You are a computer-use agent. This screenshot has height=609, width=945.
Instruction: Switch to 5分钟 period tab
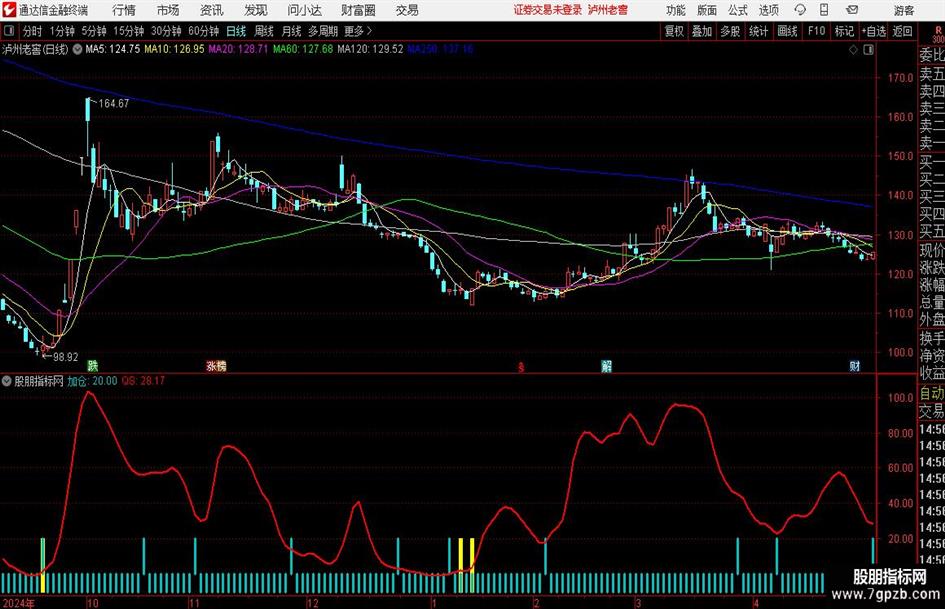(94, 31)
